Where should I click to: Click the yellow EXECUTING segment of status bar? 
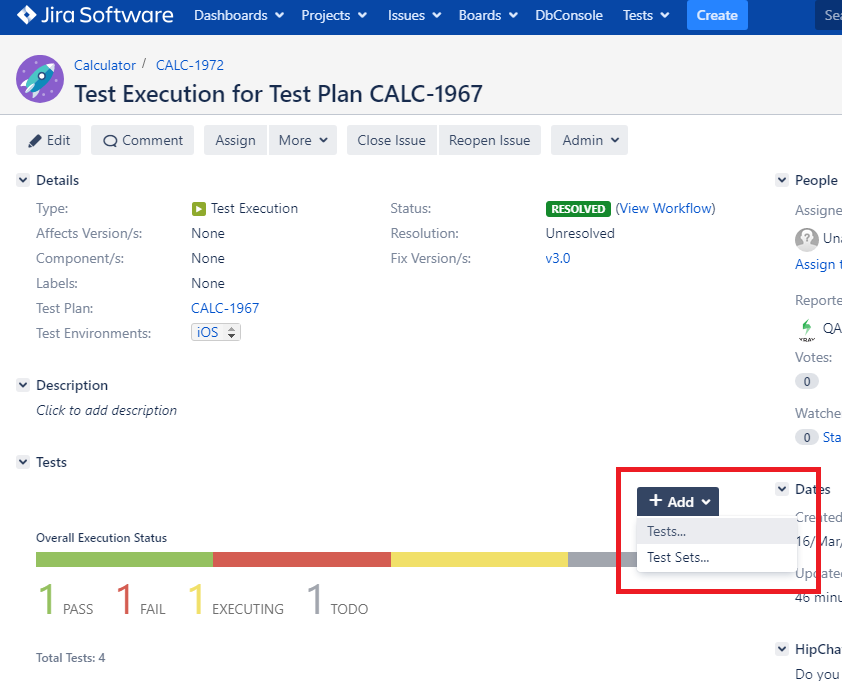pyautogui.click(x=480, y=559)
